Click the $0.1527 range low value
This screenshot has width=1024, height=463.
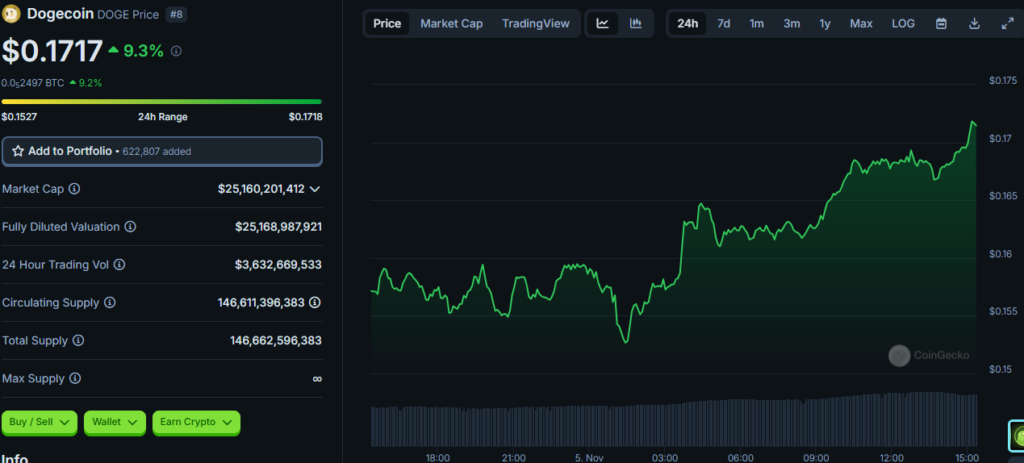click(x=18, y=117)
